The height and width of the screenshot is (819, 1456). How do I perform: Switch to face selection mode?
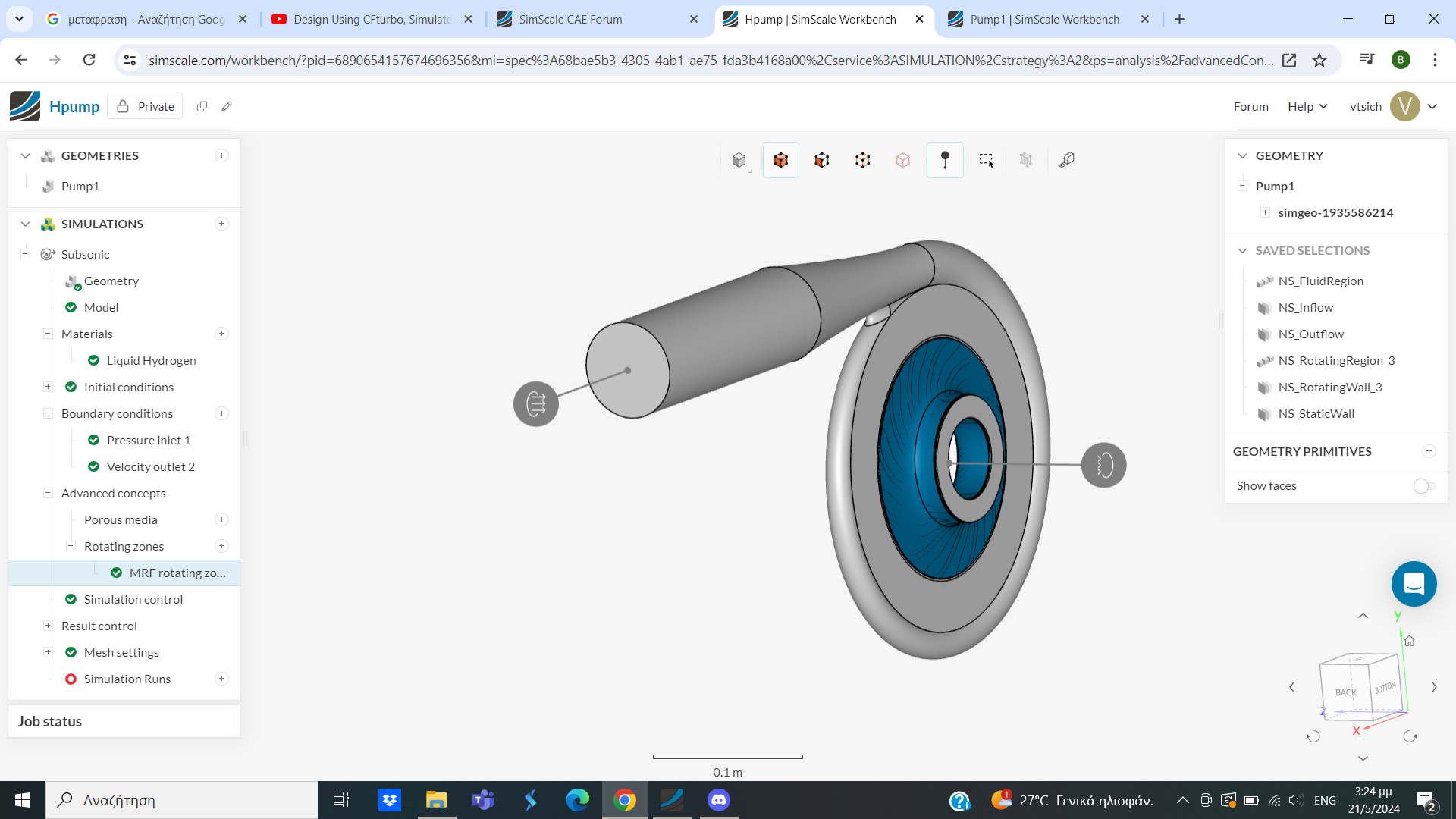(821, 160)
